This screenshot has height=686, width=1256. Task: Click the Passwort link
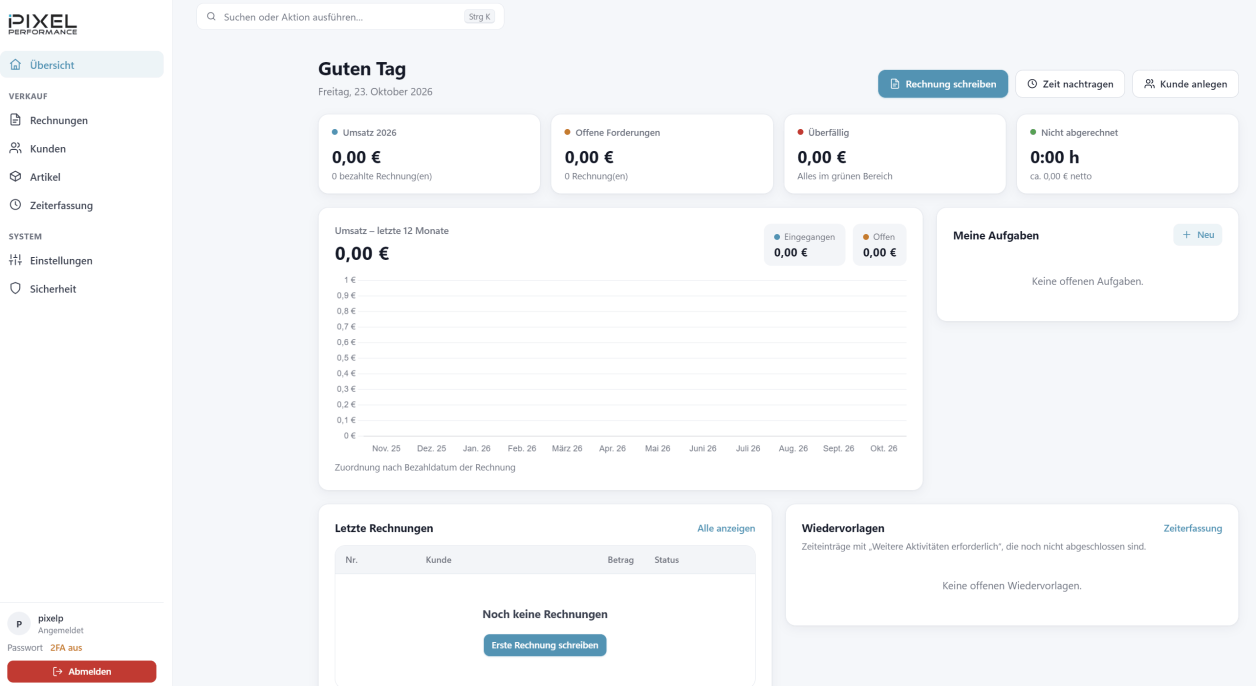pyautogui.click(x=25, y=648)
